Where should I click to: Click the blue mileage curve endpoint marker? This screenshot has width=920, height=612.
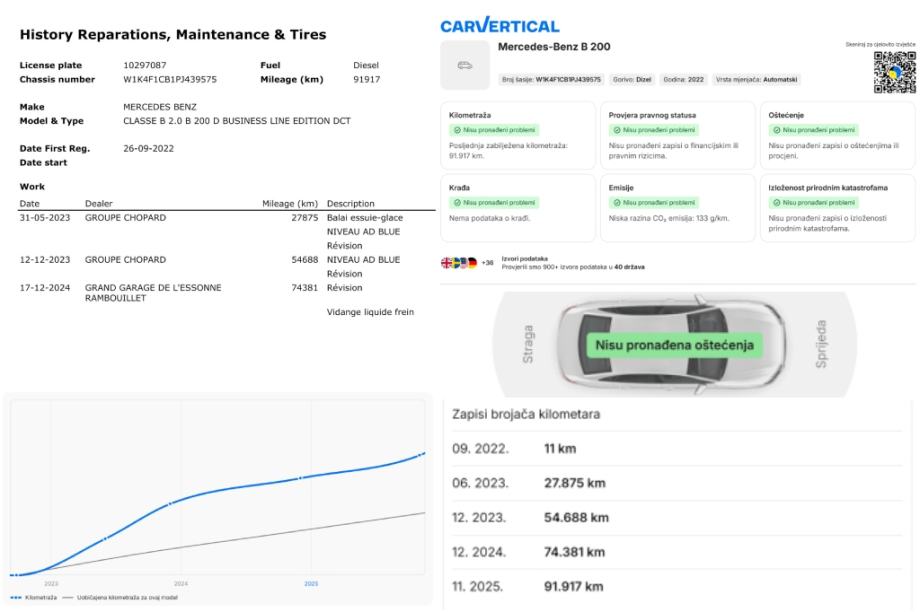421,454
